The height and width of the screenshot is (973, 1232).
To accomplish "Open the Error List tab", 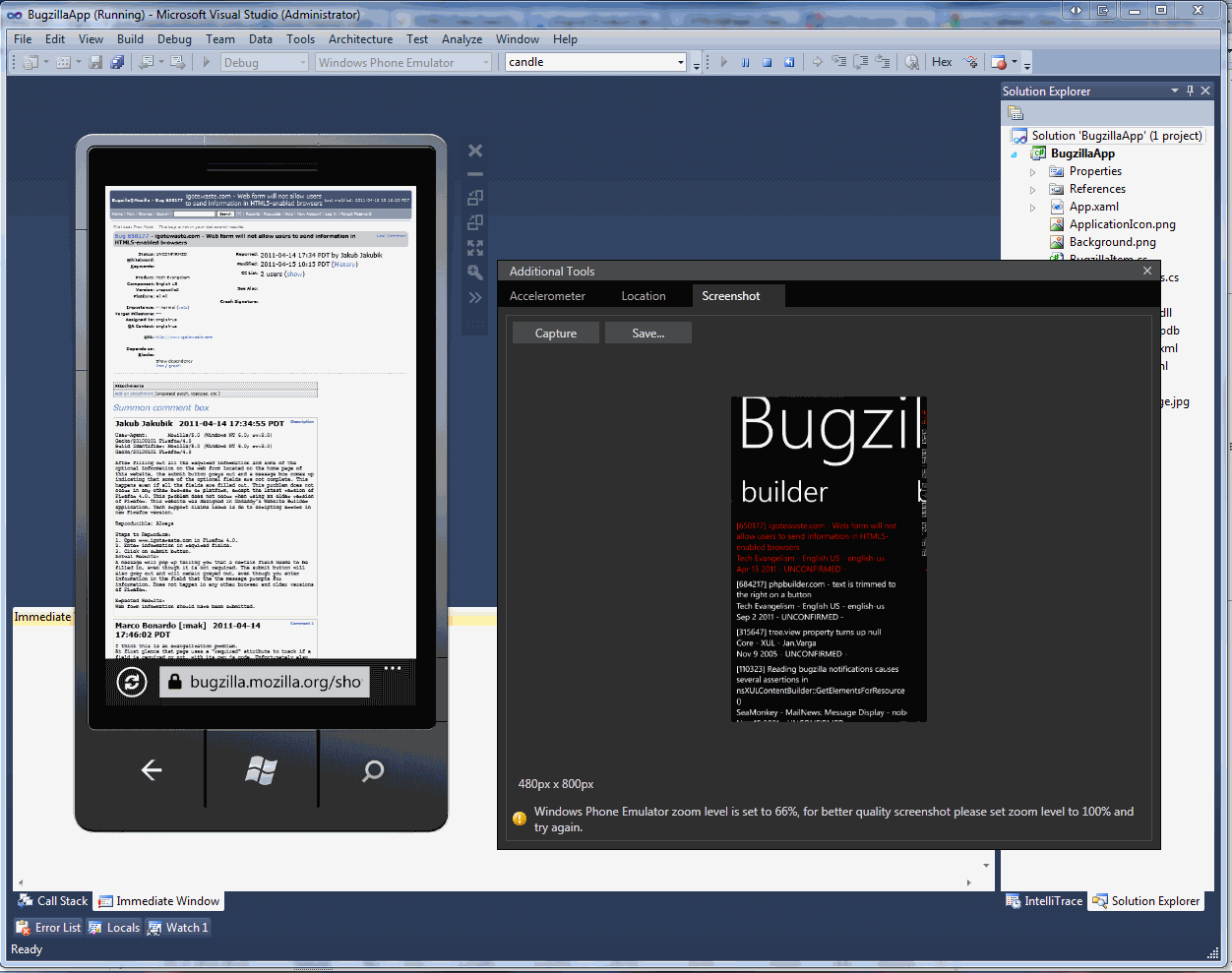I will 48,928.
